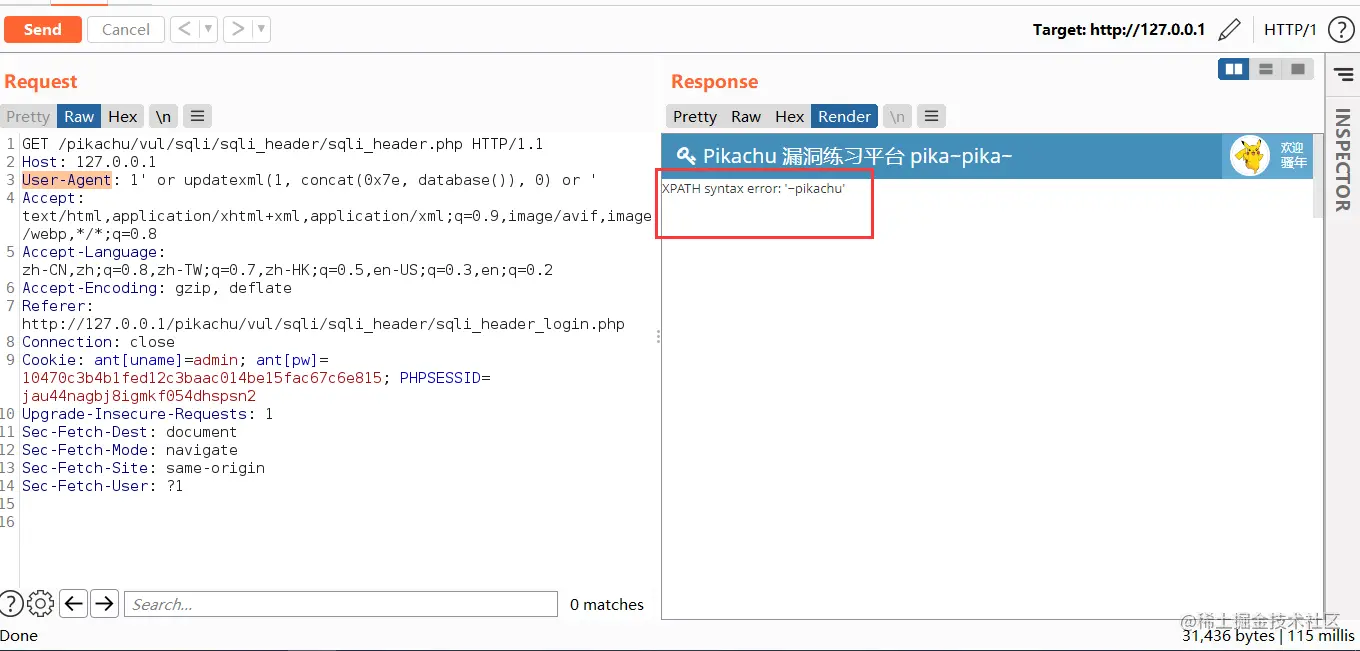Viewport: 1360px width, 651px height.
Task: Click the PHPSESSID cookie value
Action: pyautogui.click(x=139, y=396)
